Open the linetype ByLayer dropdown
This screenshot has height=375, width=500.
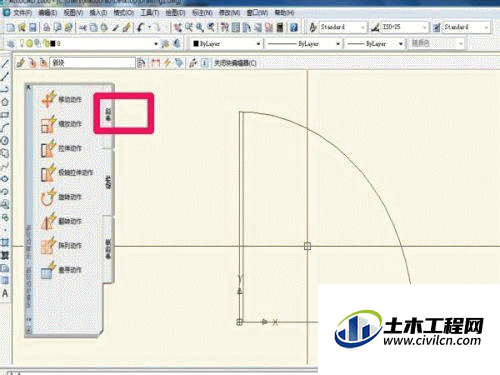(x=304, y=44)
